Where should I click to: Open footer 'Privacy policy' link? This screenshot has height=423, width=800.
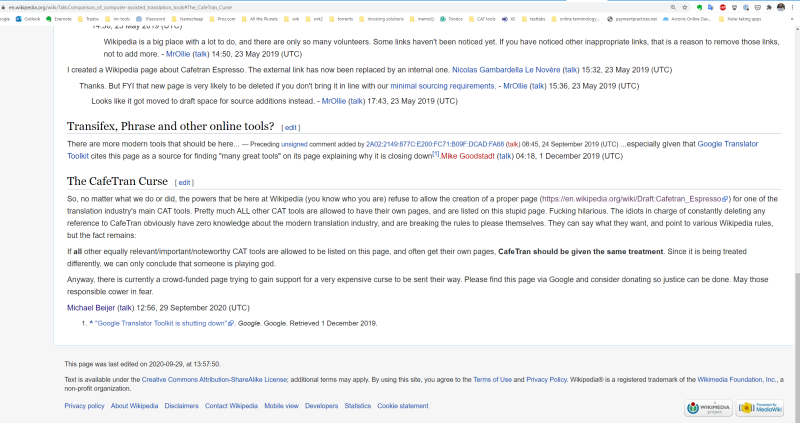click(x=84, y=406)
